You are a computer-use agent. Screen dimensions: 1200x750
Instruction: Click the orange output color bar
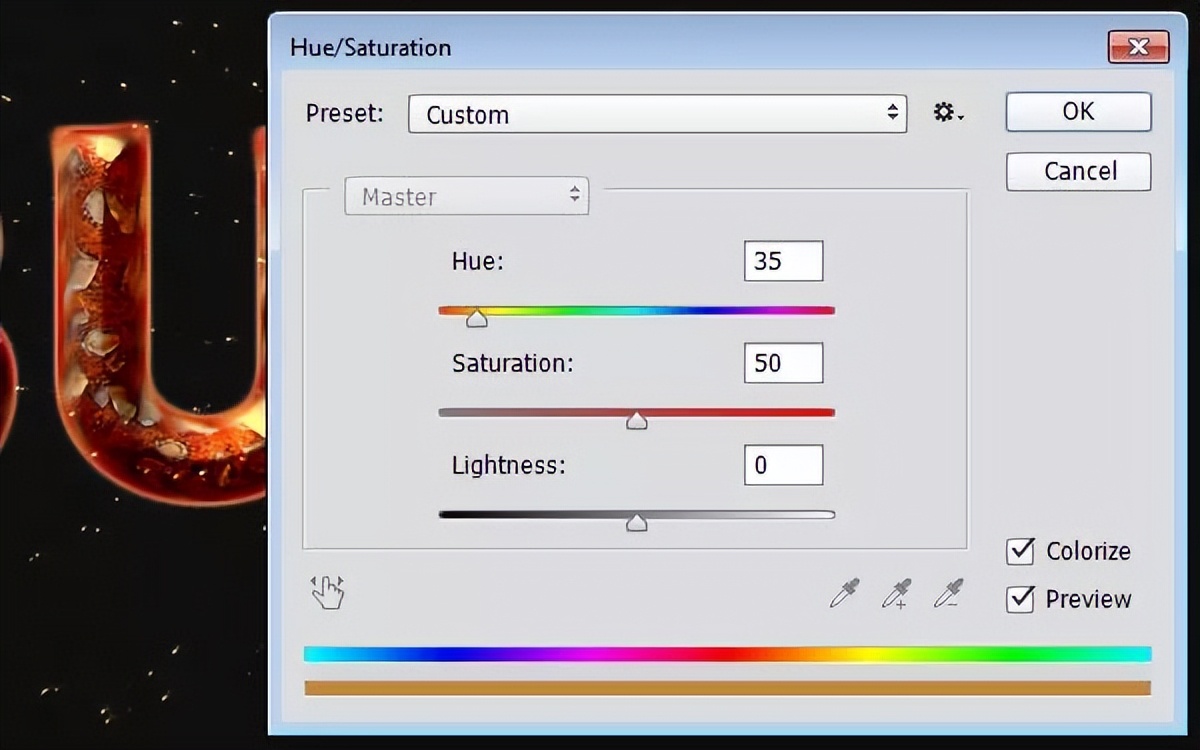727,688
